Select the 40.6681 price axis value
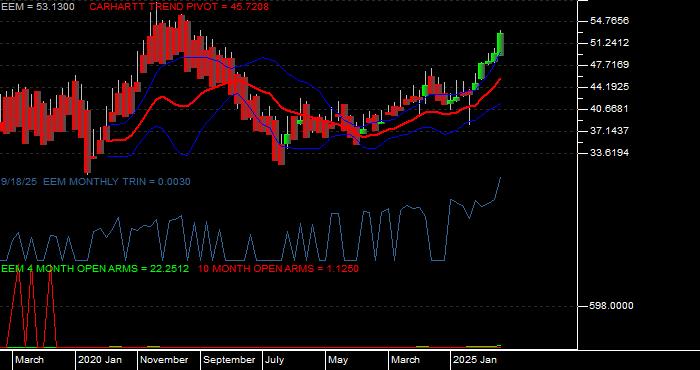 tap(609, 109)
